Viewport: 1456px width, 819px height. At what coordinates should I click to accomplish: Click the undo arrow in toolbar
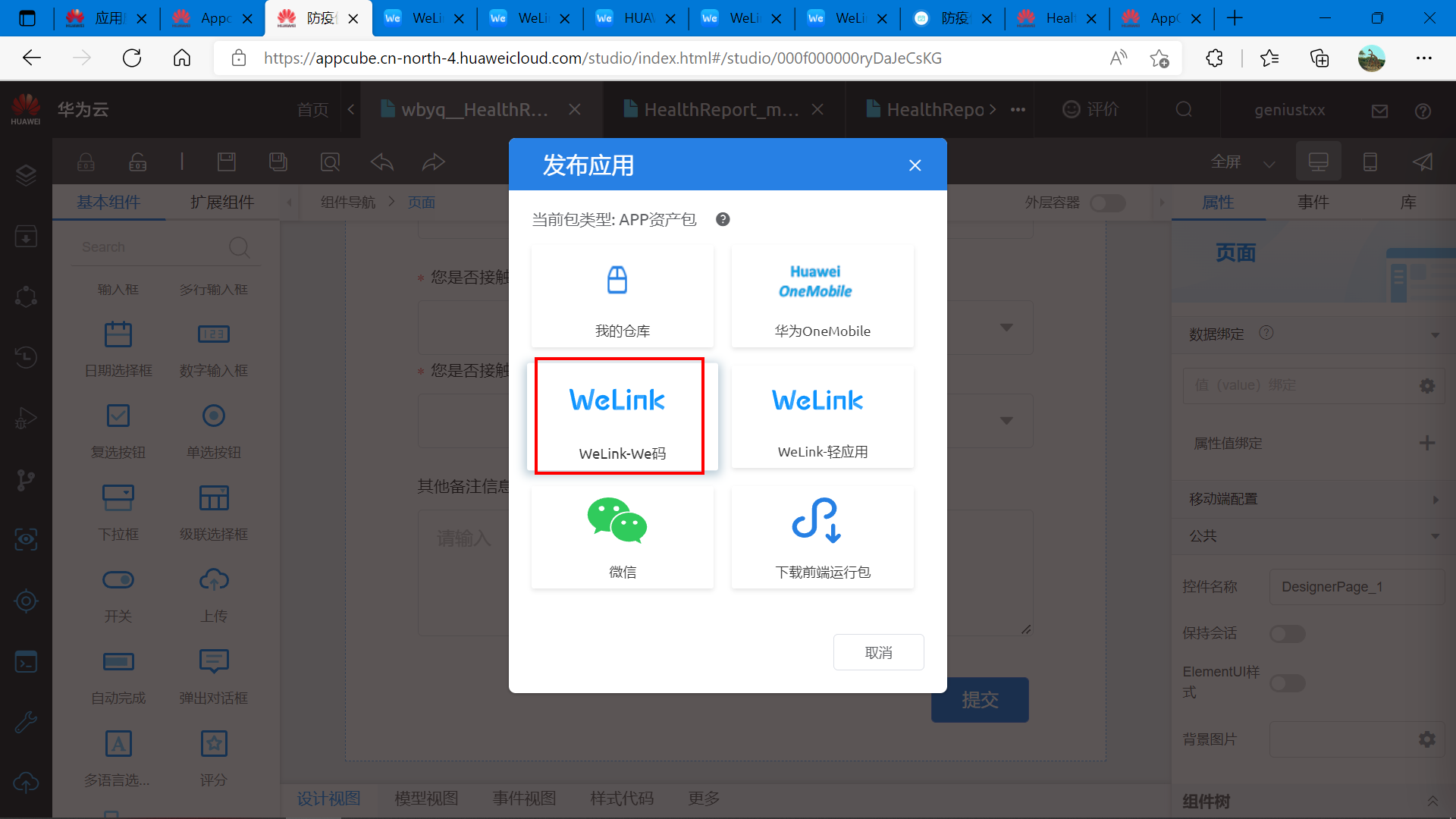pyautogui.click(x=382, y=162)
